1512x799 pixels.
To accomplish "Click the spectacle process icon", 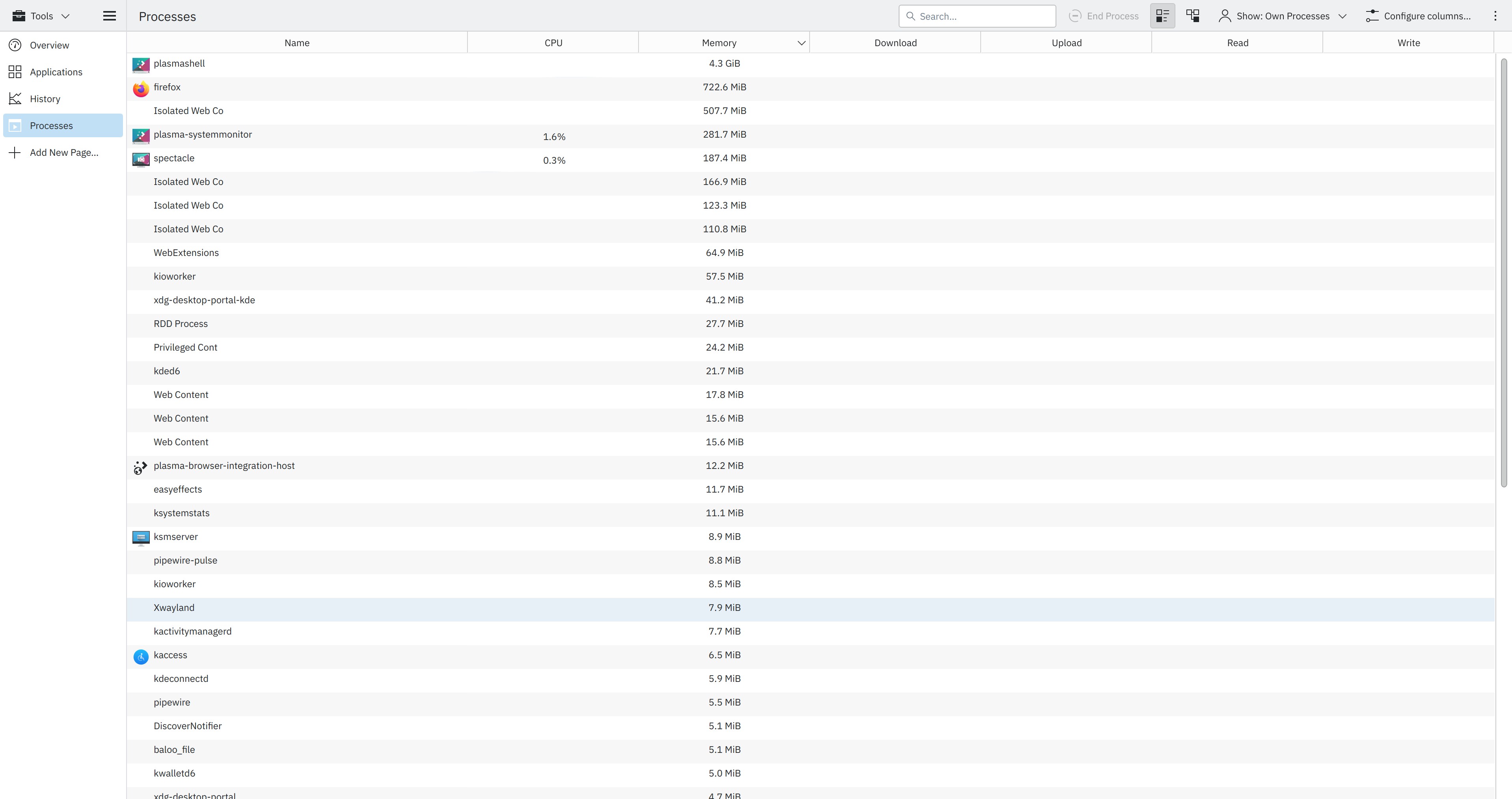I will tap(141, 160).
